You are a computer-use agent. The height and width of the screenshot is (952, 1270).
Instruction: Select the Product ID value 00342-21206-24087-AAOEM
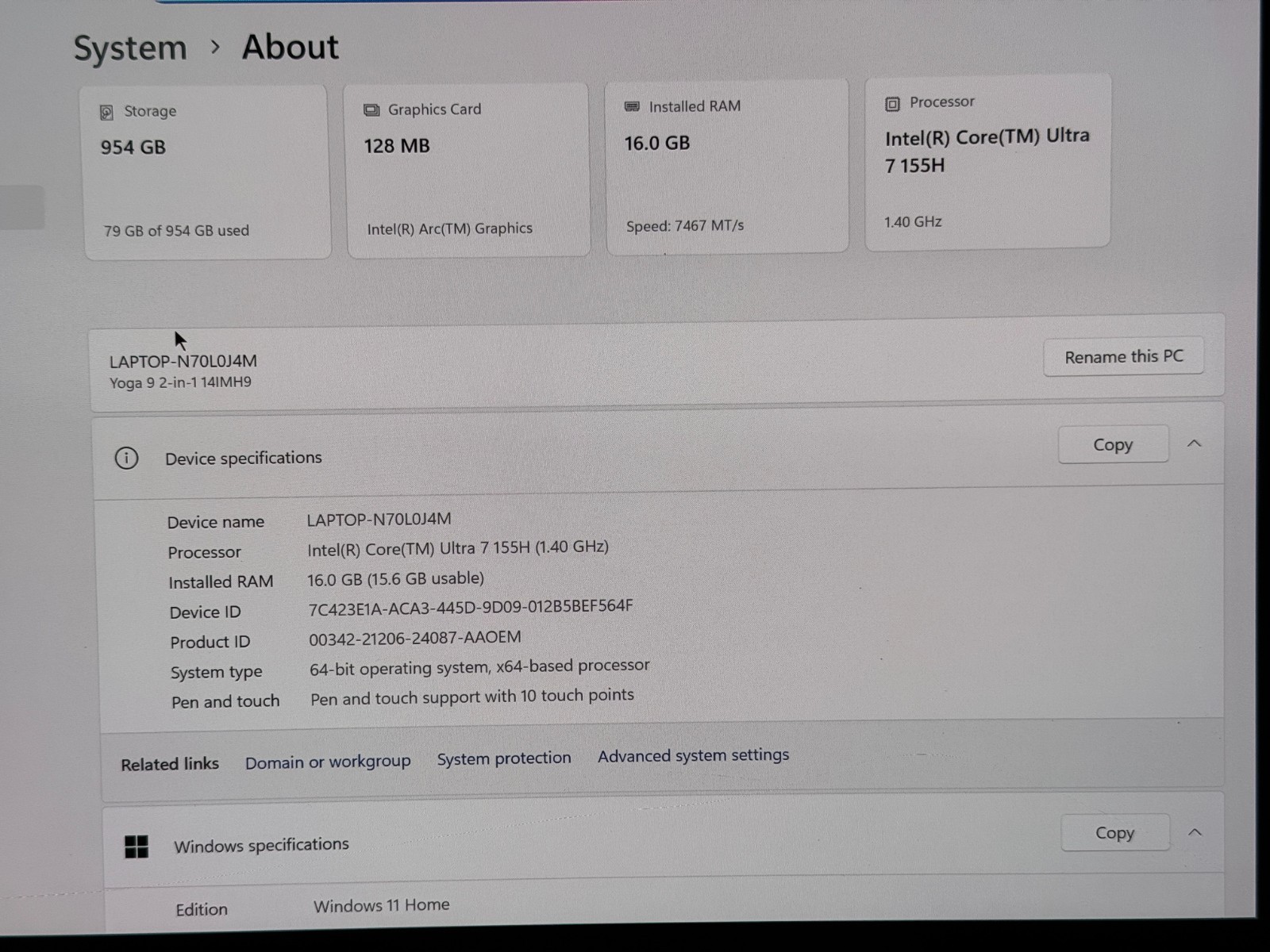tap(415, 638)
